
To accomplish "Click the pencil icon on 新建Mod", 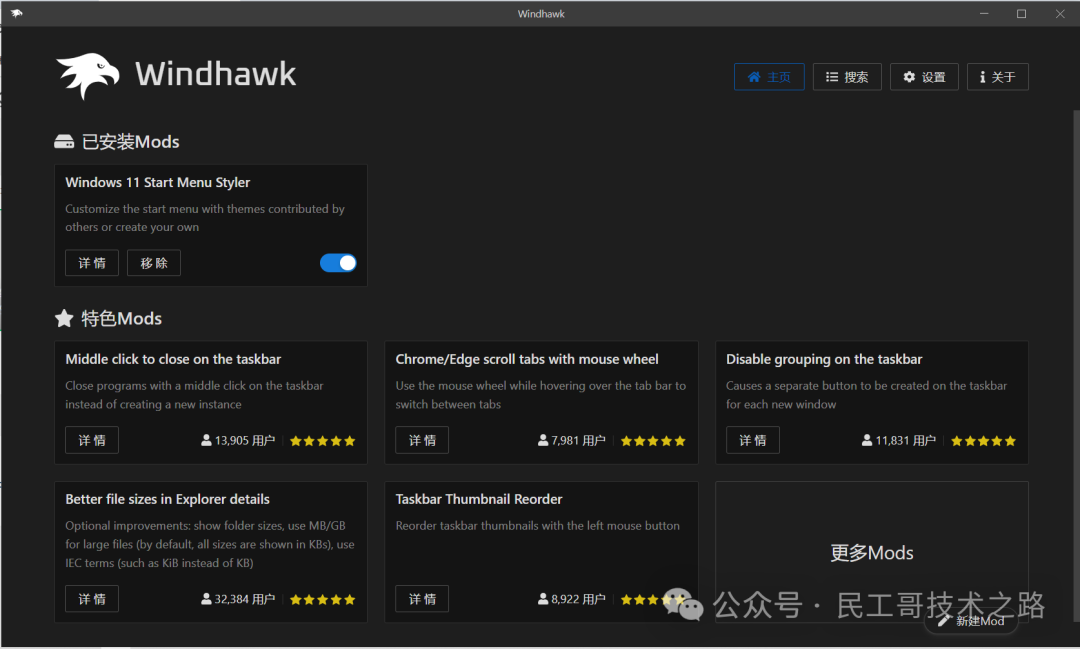I will pyautogui.click(x=944, y=621).
